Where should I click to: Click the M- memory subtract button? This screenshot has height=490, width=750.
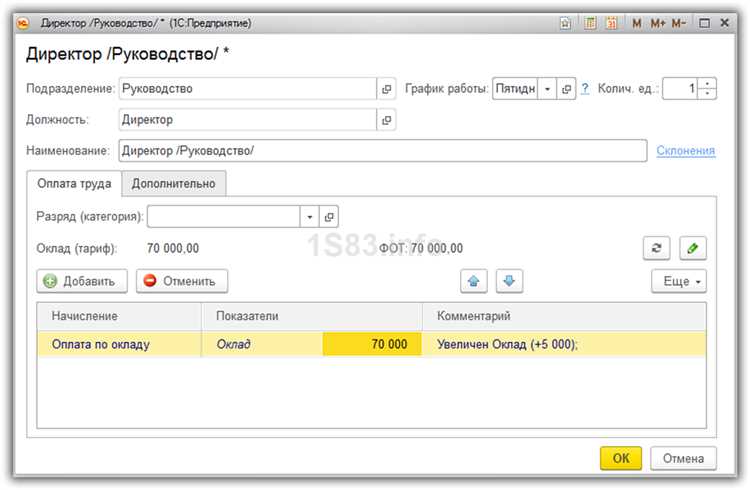click(x=679, y=23)
